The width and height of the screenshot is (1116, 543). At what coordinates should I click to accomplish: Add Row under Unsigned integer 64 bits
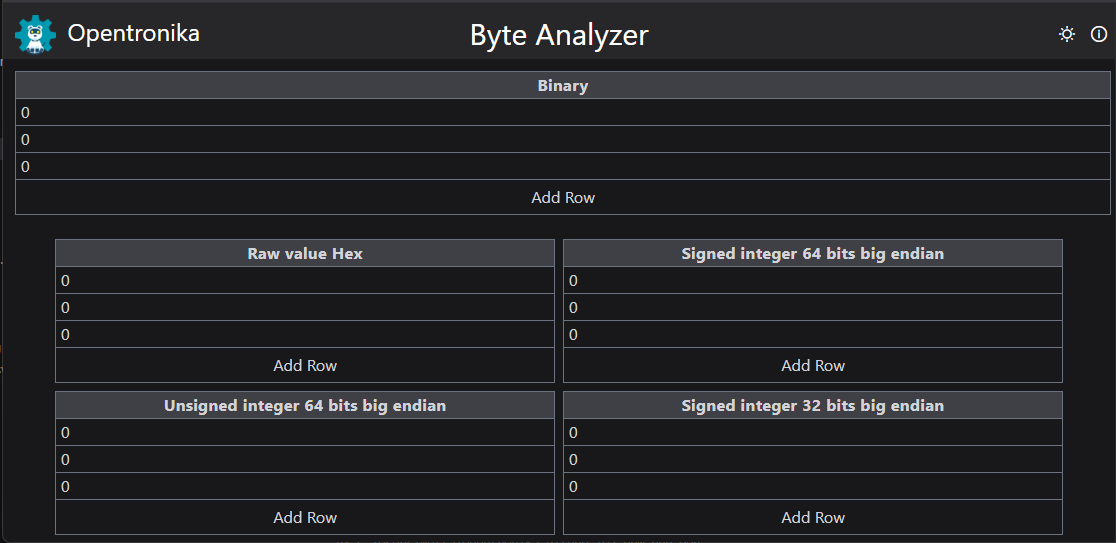(305, 517)
